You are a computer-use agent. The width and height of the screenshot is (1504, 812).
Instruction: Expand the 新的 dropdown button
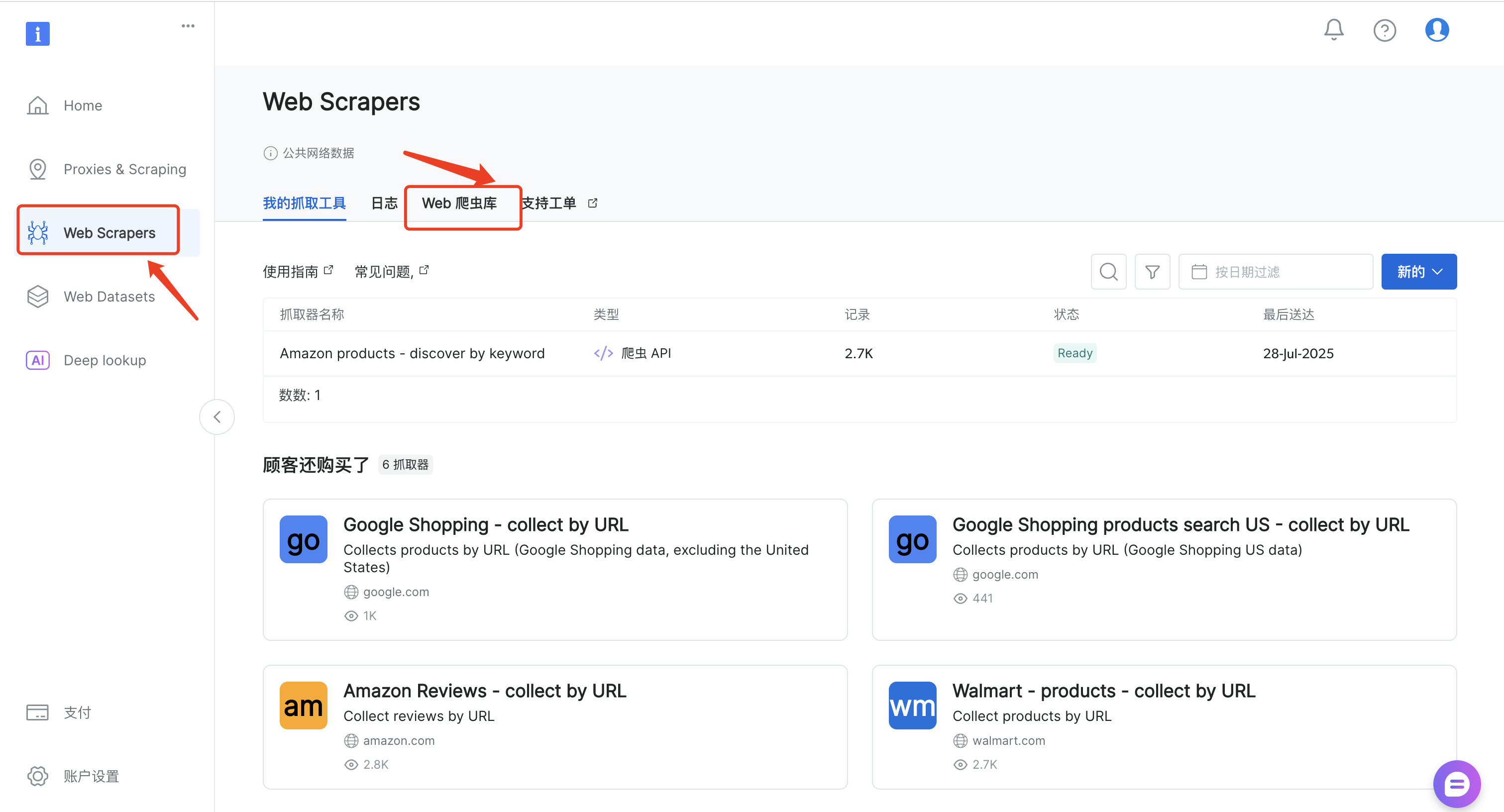1419,272
